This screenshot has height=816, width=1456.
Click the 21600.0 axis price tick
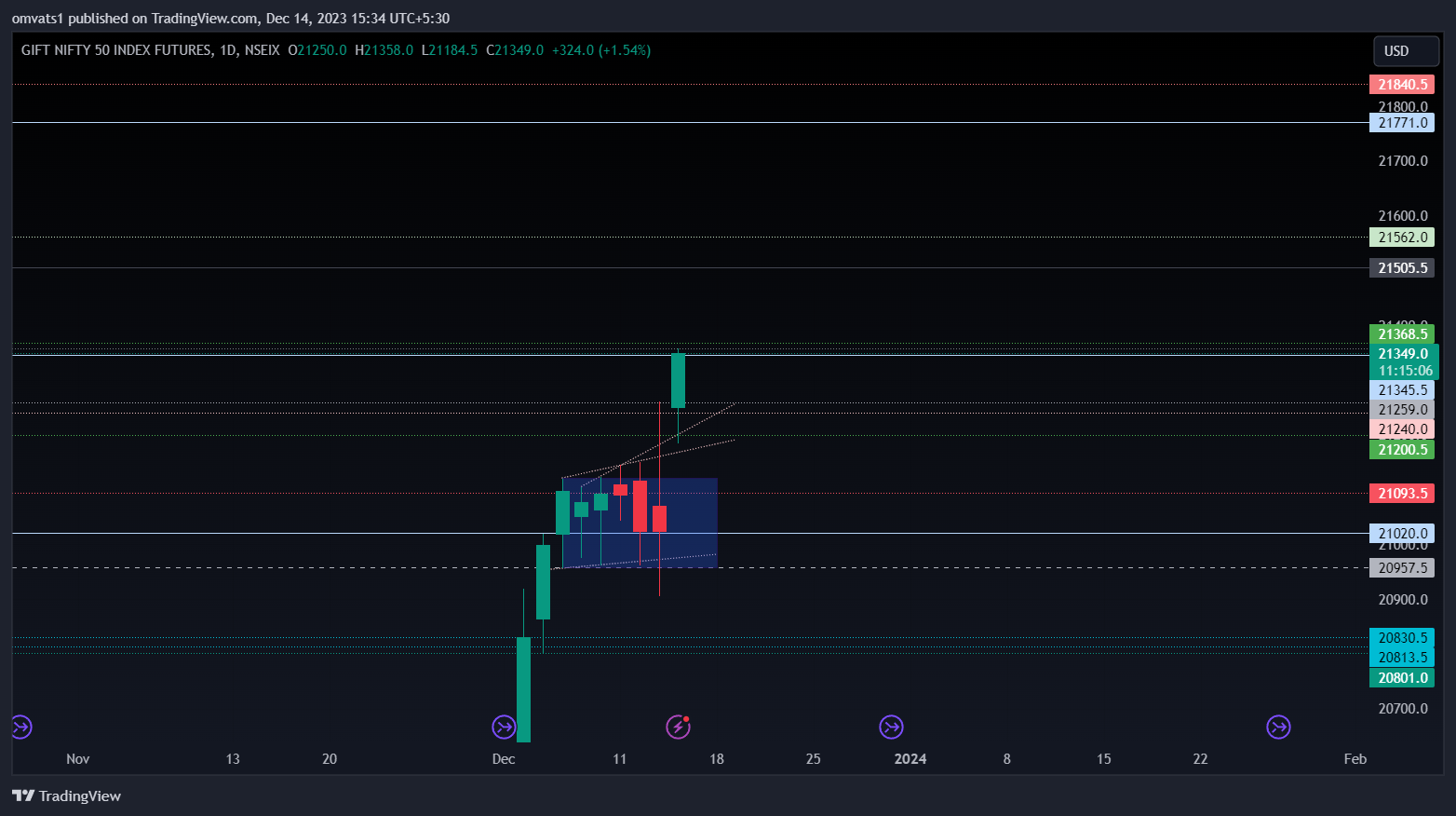(x=1403, y=216)
